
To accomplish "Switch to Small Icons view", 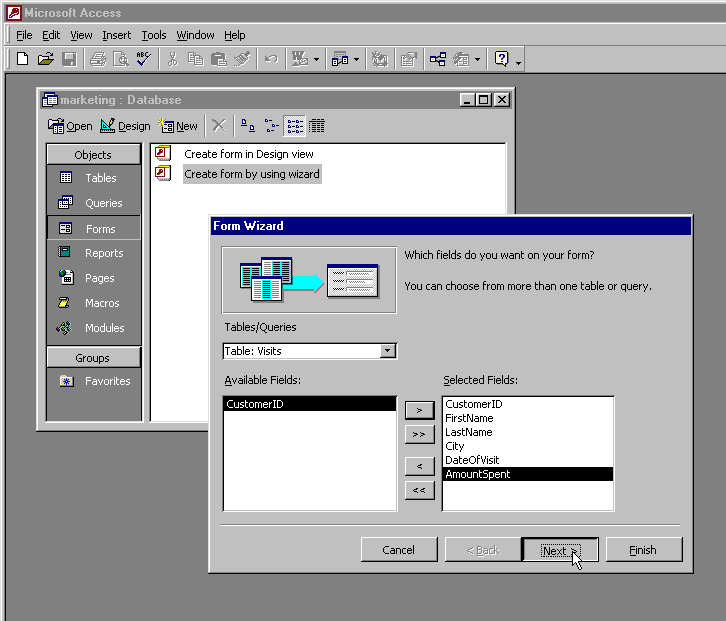I will coord(271,125).
